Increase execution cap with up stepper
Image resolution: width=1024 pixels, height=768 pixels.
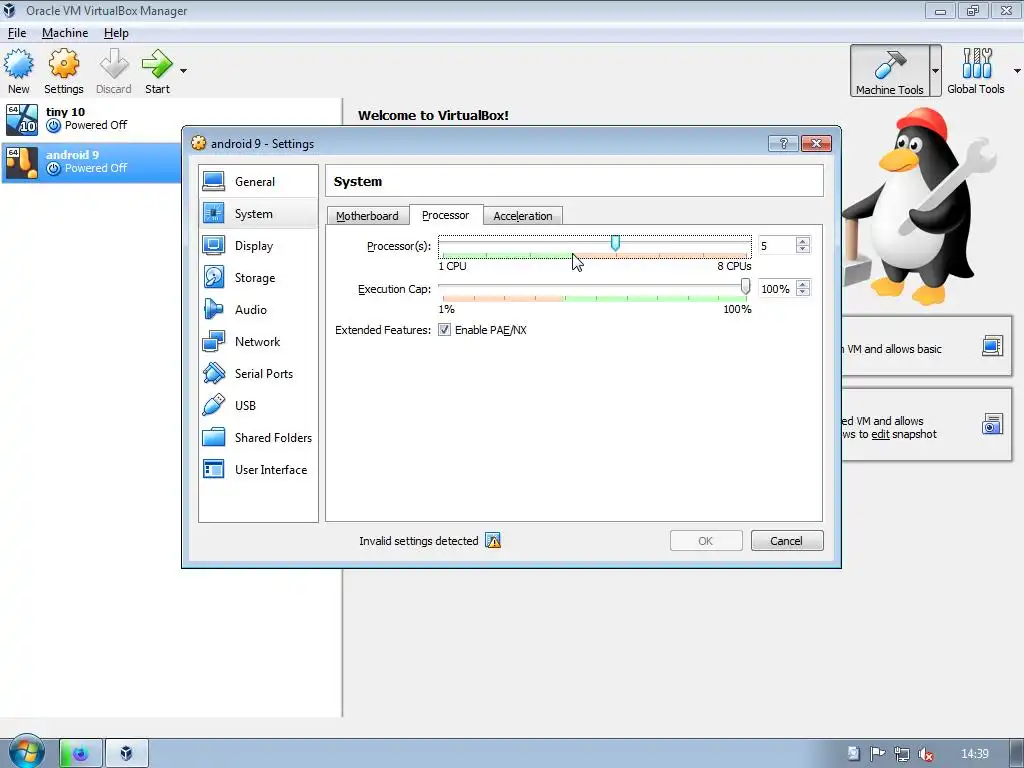(803, 284)
